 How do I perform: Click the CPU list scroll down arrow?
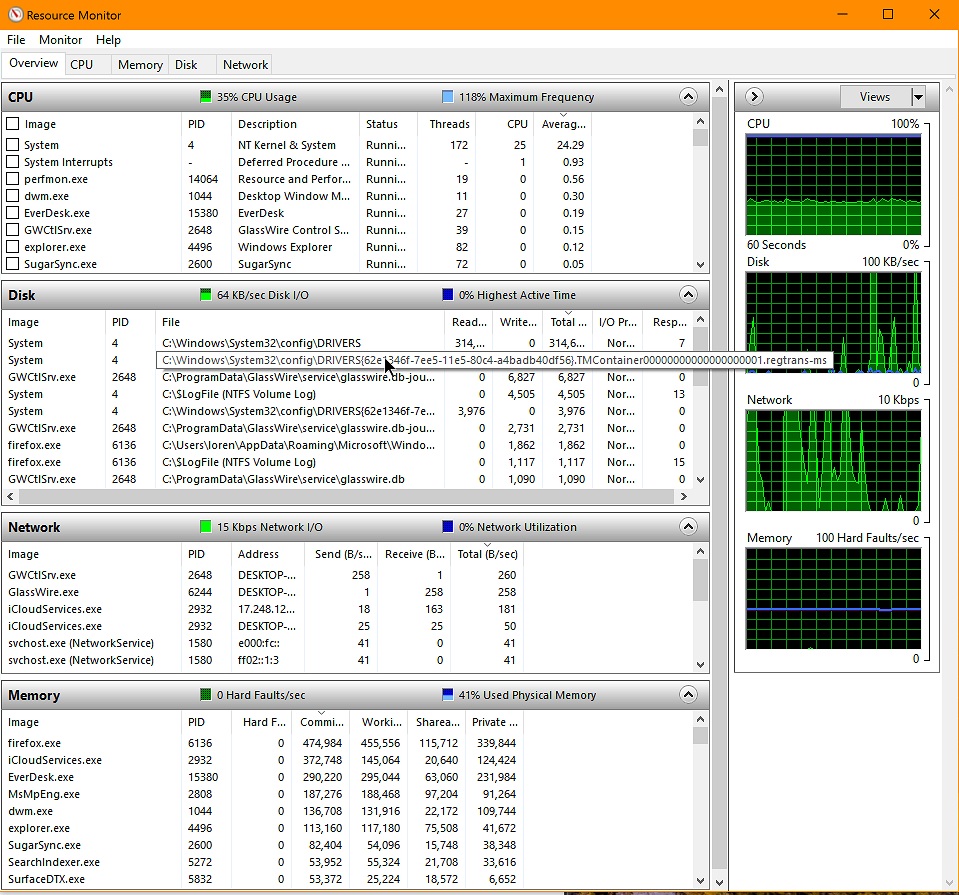(701, 266)
